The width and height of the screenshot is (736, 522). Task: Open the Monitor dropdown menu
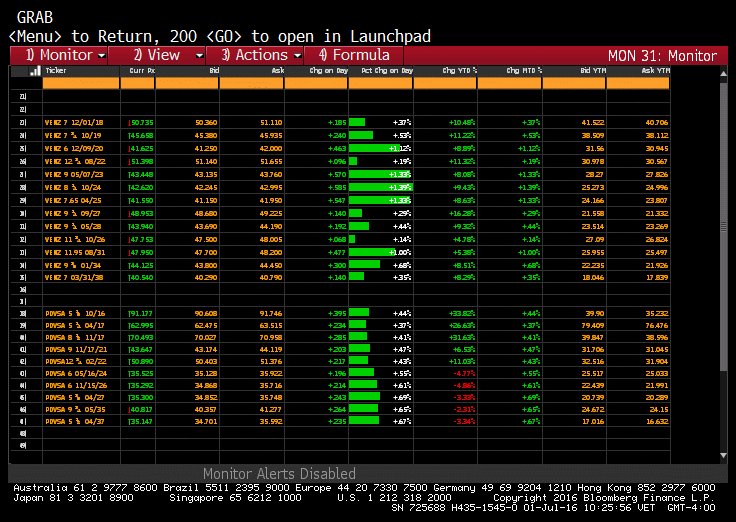point(59,55)
